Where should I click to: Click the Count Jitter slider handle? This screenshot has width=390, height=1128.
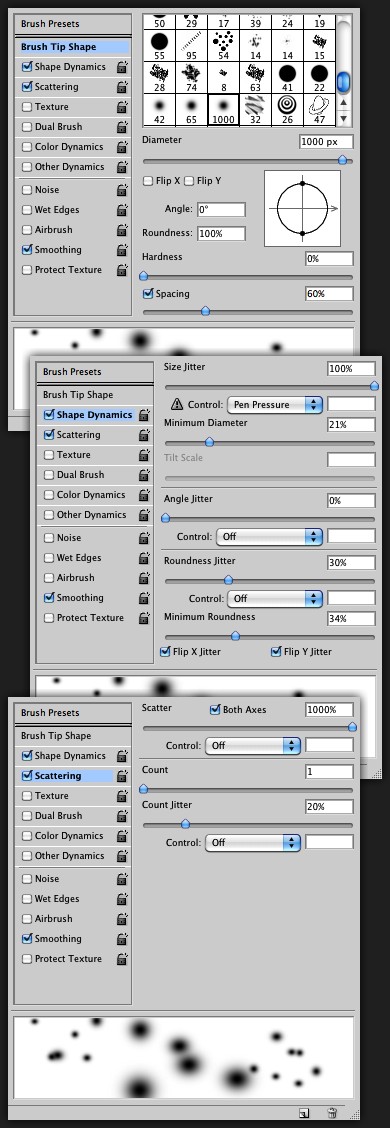coord(185,824)
